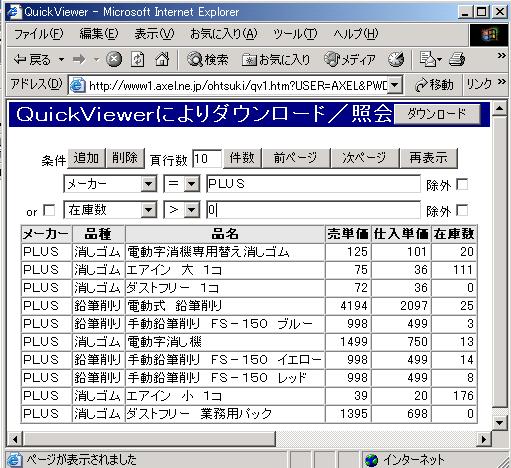This screenshot has height=468, width=511.
Task: Click the Stop loading icon in toolbar
Action: click(x=114, y=59)
